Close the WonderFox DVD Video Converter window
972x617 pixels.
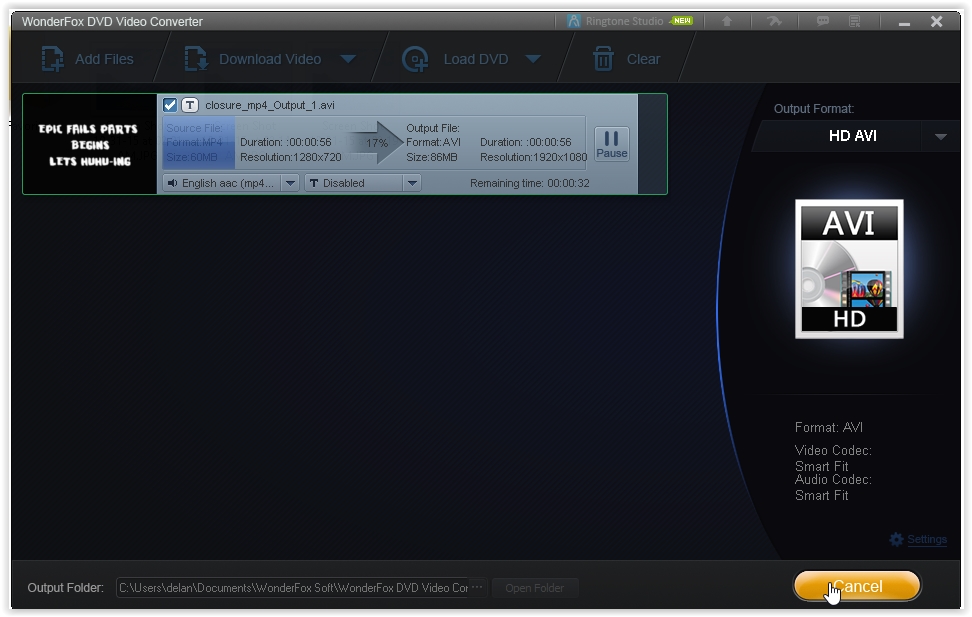[937, 22]
